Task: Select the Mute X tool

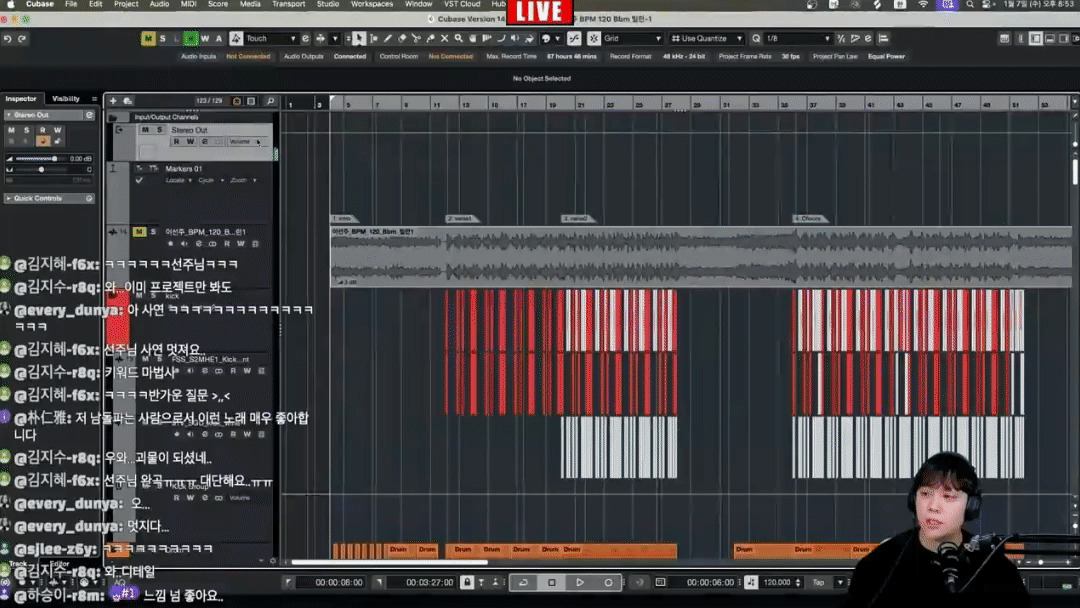Action: [445, 39]
